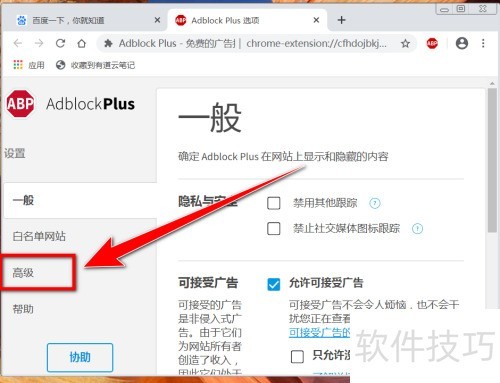500x383 pixels.
Task: Click the extension puzzle icon in address bar
Action: [108, 43]
